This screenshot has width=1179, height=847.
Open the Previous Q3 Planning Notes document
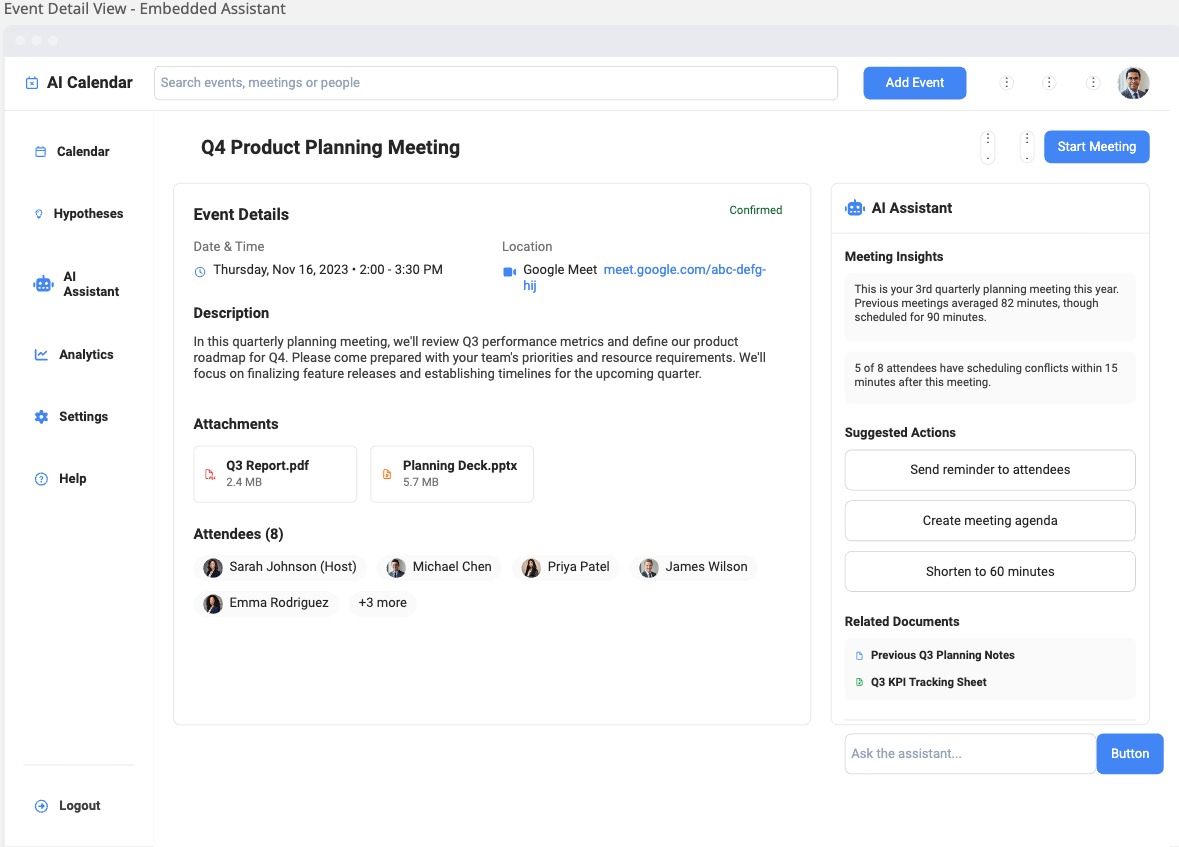941,655
